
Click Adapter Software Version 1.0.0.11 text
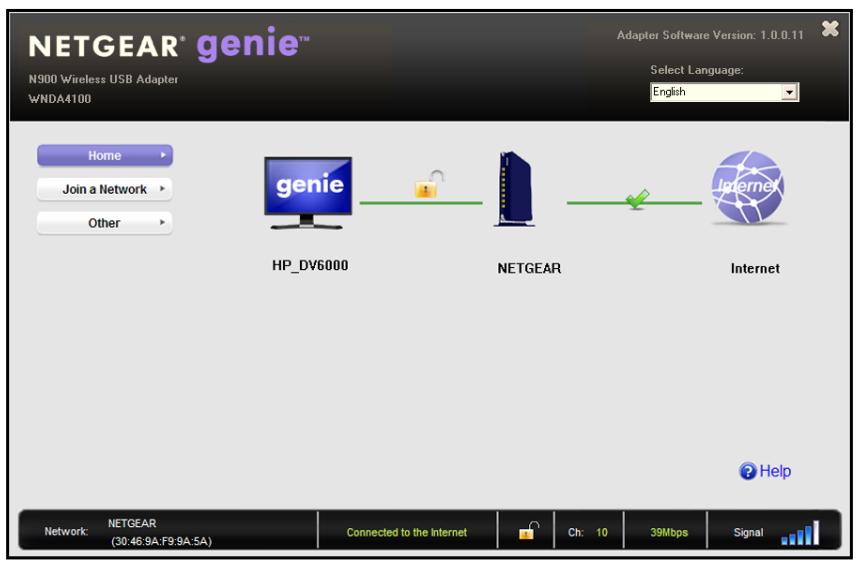point(710,35)
